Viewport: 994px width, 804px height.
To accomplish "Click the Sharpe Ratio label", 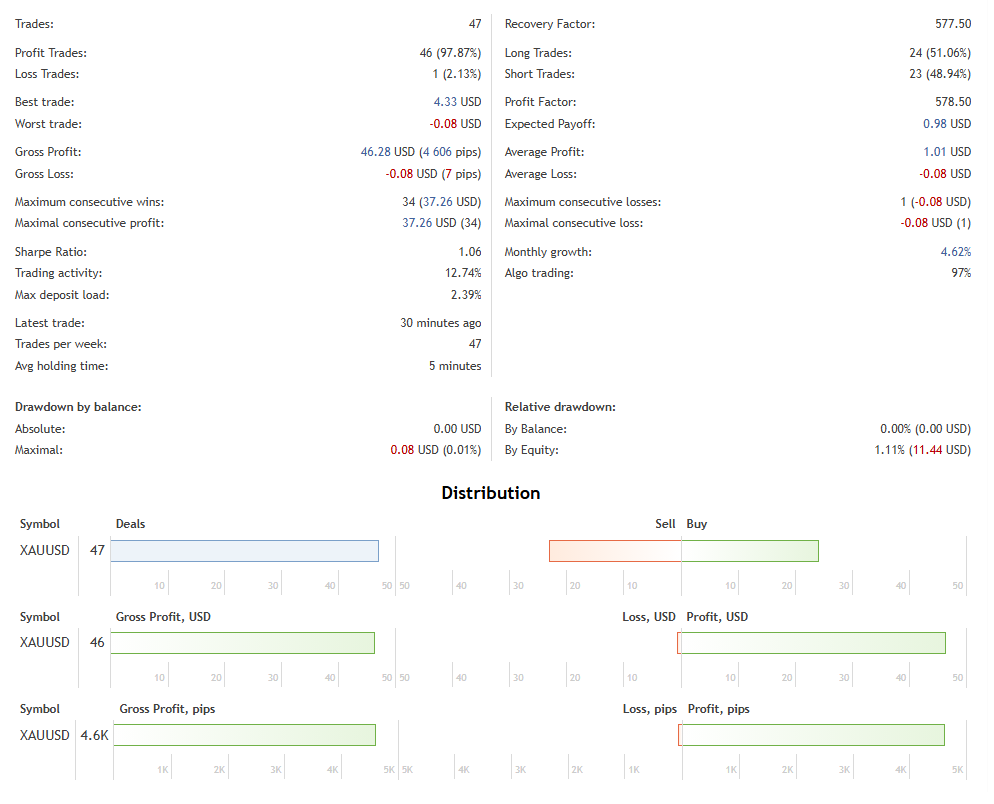I will tap(51, 252).
